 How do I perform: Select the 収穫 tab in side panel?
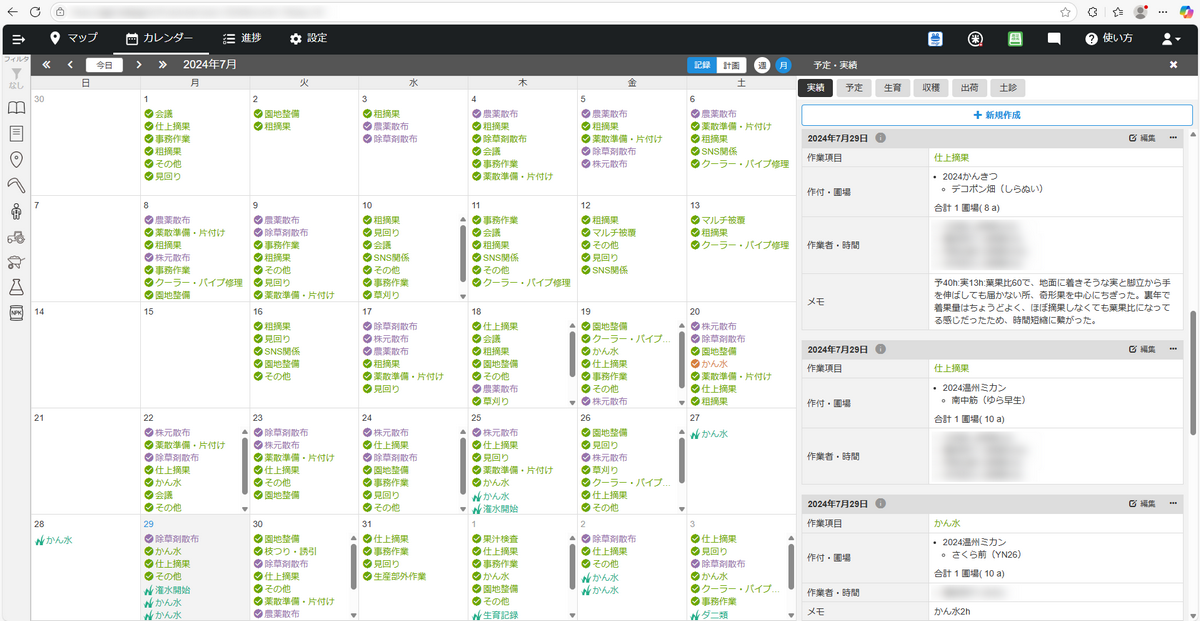click(929, 88)
